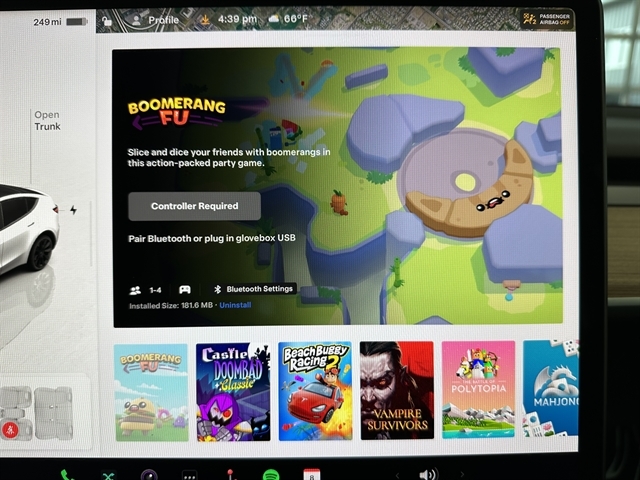Tap the charge port lightning bolt icon
This screenshot has height=480, width=640.
(x=73, y=210)
